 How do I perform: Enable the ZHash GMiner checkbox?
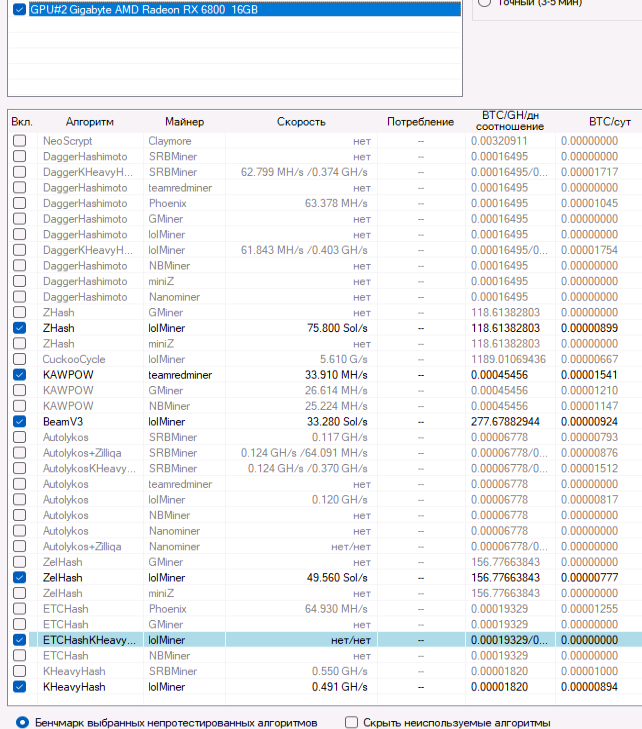pyautogui.click(x=20, y=312)
